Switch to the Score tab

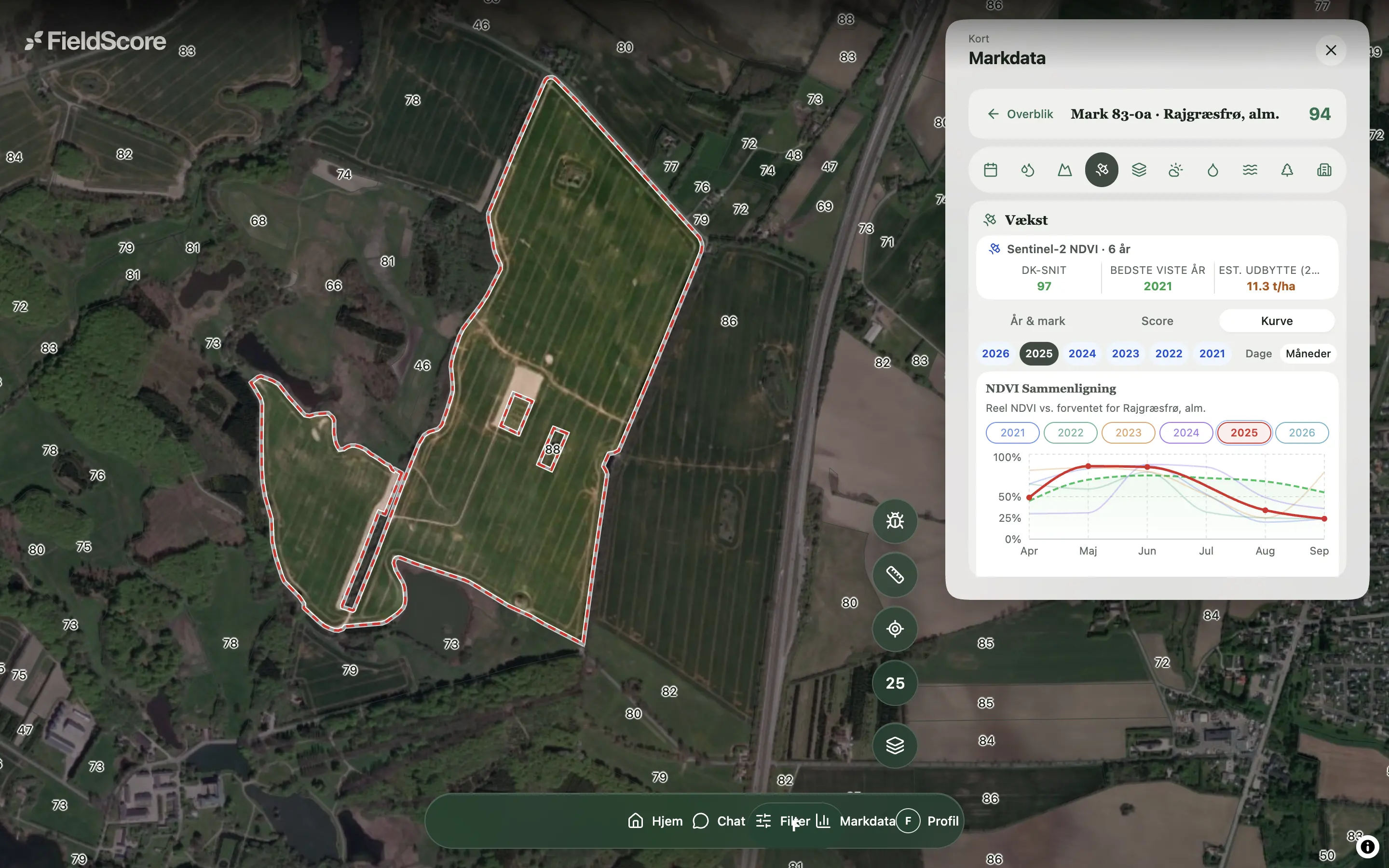pos(1157,321)
